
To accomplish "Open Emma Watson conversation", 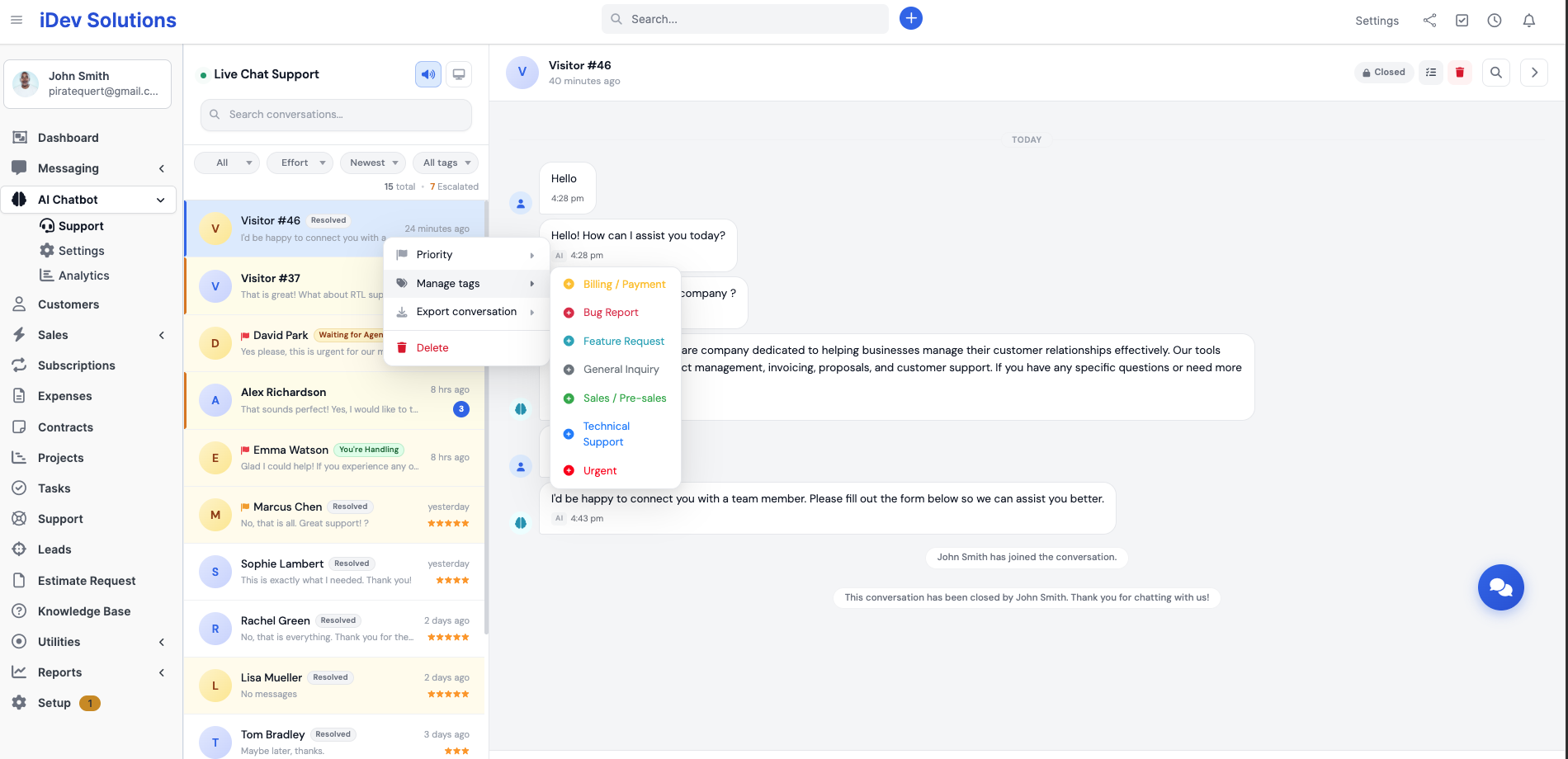I will pyautogui.click(x=335, y=458).
